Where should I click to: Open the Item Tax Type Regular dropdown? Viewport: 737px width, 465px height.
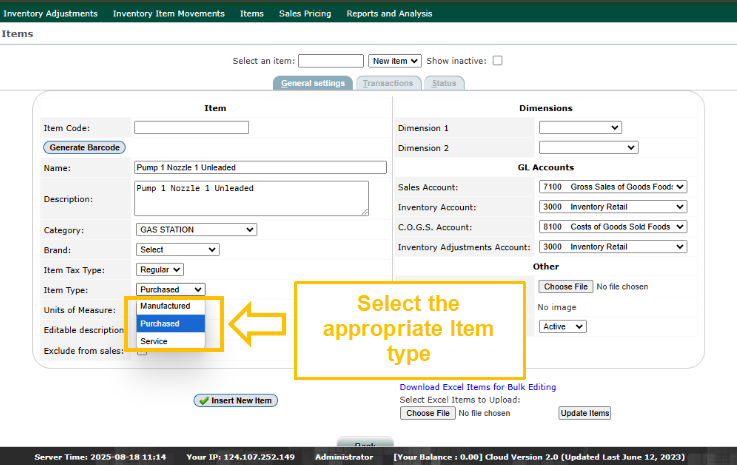[x=160, y=269]
